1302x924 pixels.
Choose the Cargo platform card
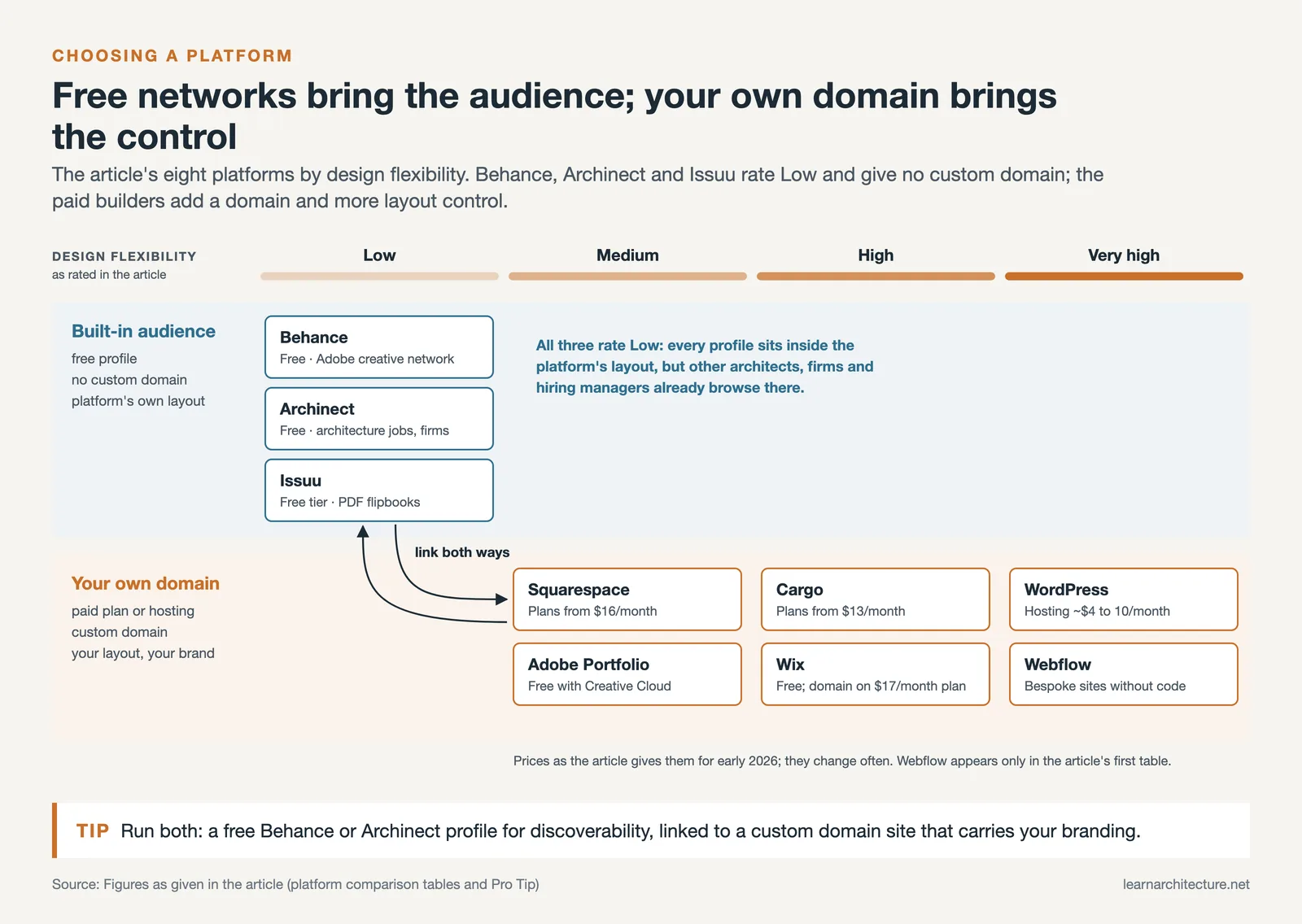876,599
